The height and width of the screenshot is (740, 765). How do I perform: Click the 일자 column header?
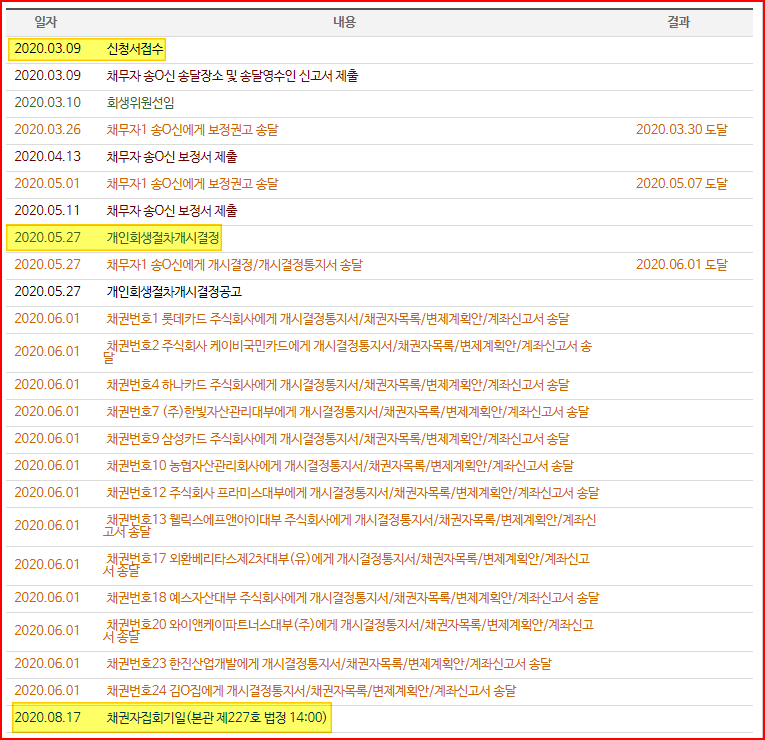coord(46,22)
